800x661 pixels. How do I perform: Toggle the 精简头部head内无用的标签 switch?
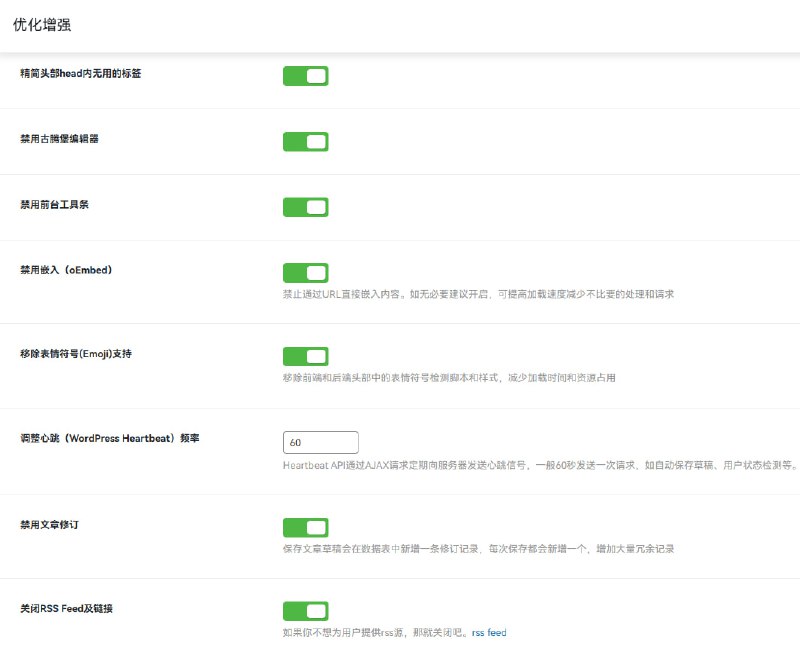[x=305, y=76]
